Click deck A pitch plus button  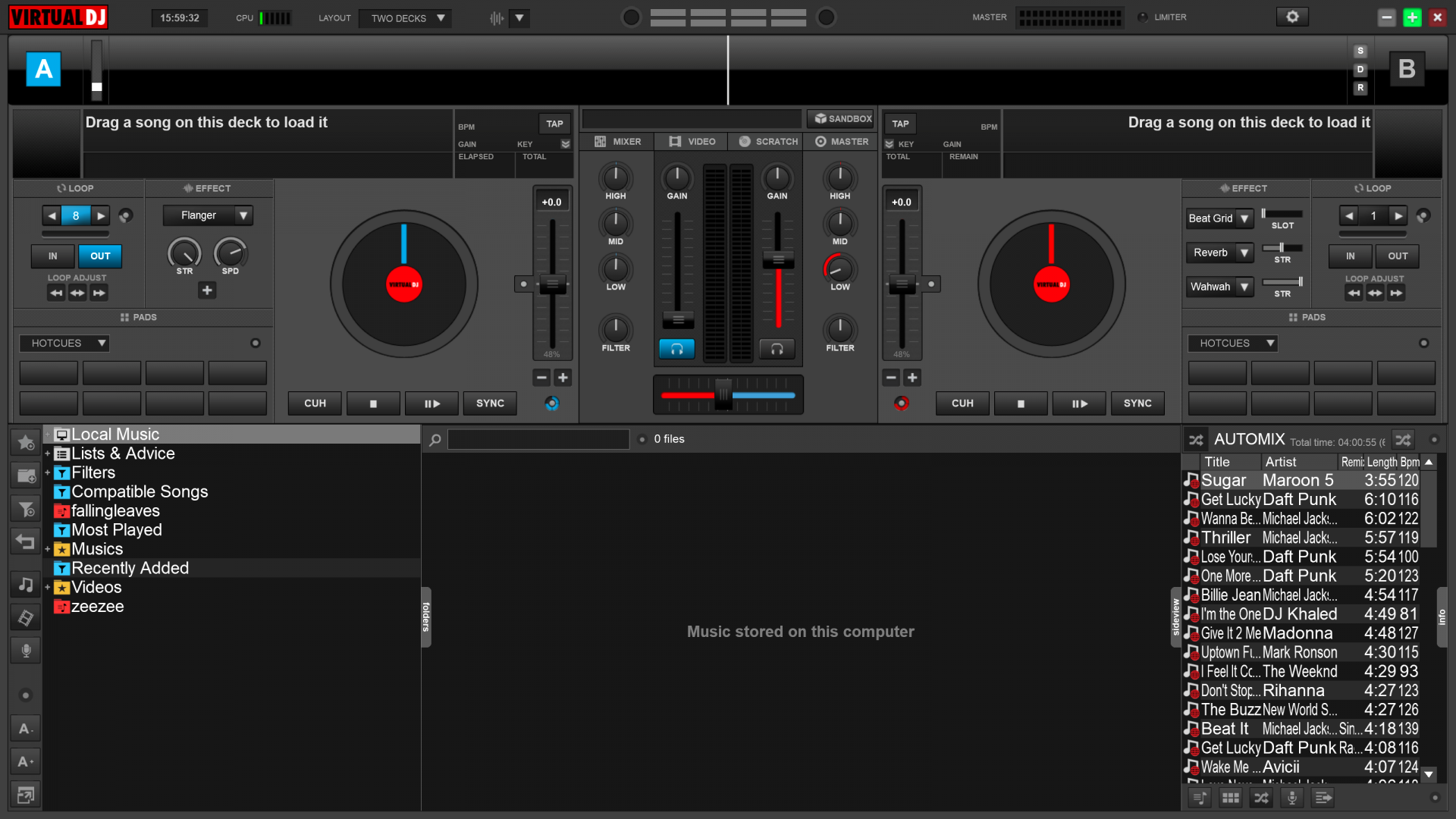(563, 378)
